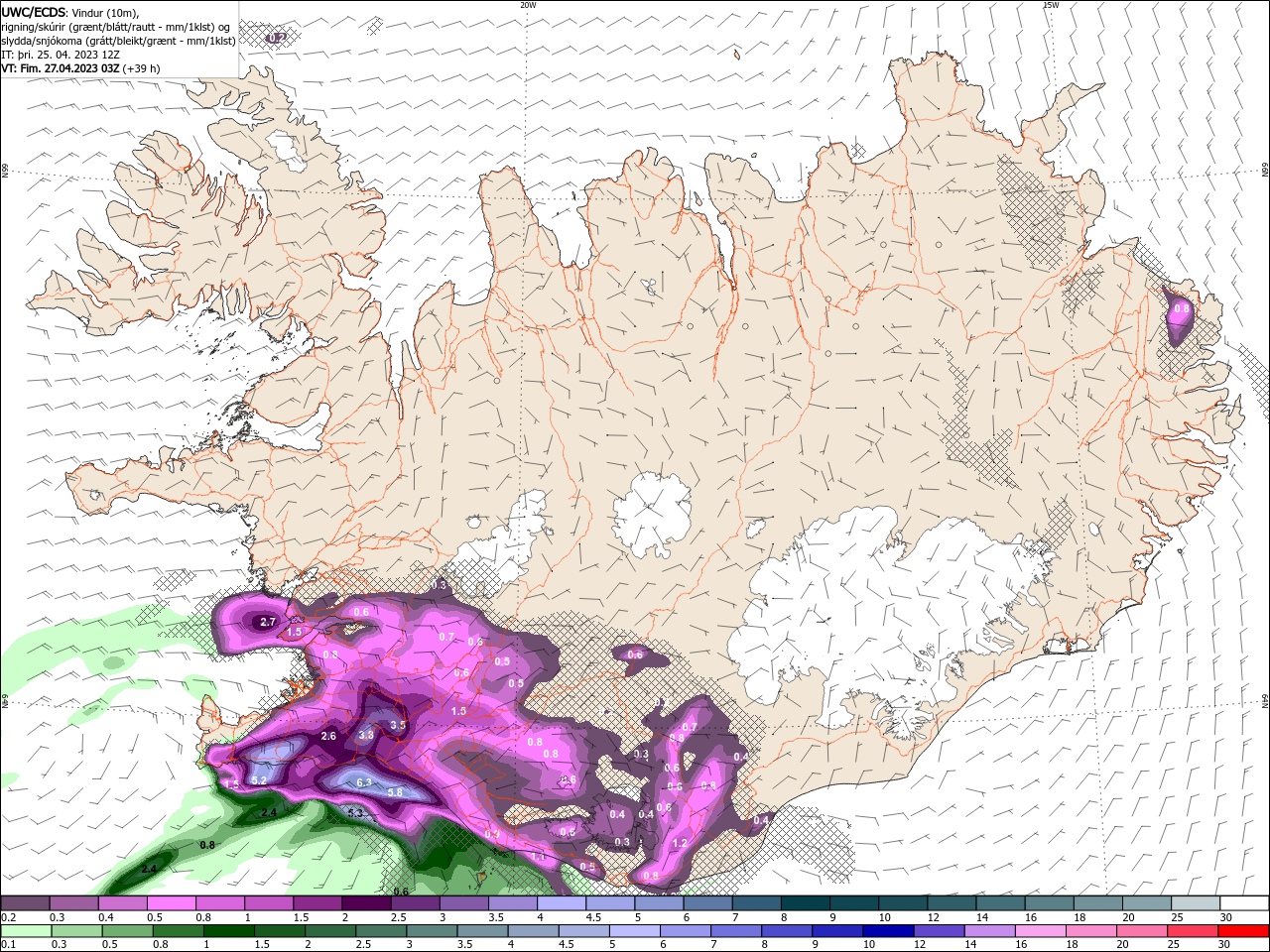Screen dimensions: 1270x952
Task: Click the 3.5 snowfall value on the map
Action: (398, 725)
